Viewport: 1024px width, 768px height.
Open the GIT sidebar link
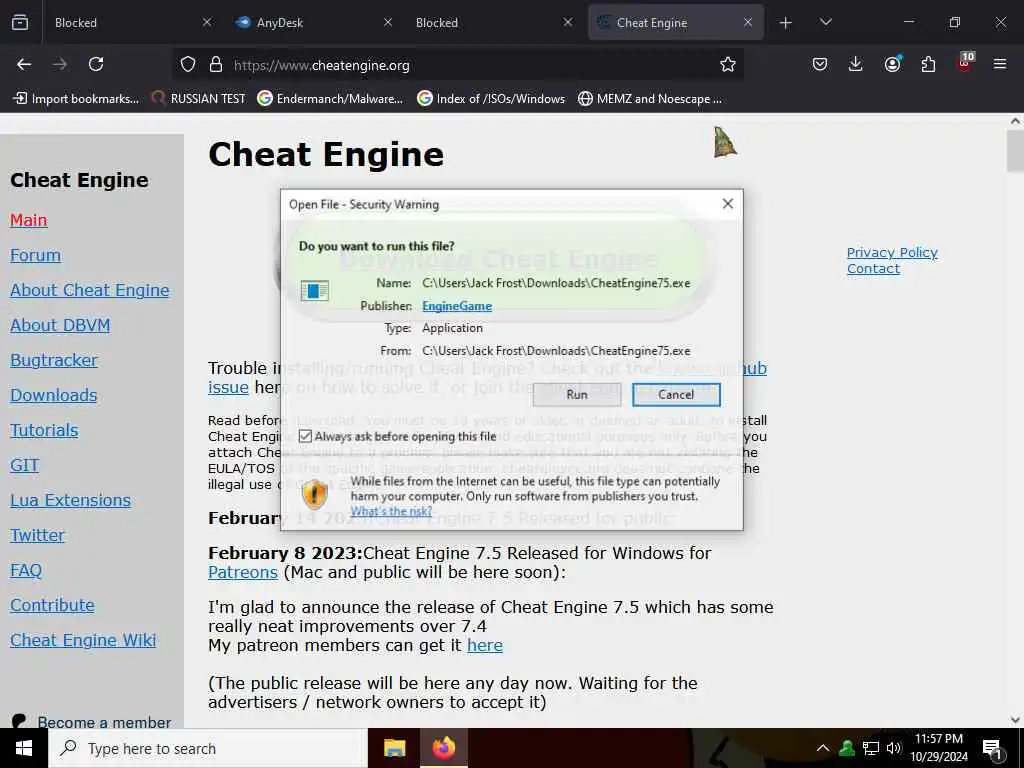24,465
